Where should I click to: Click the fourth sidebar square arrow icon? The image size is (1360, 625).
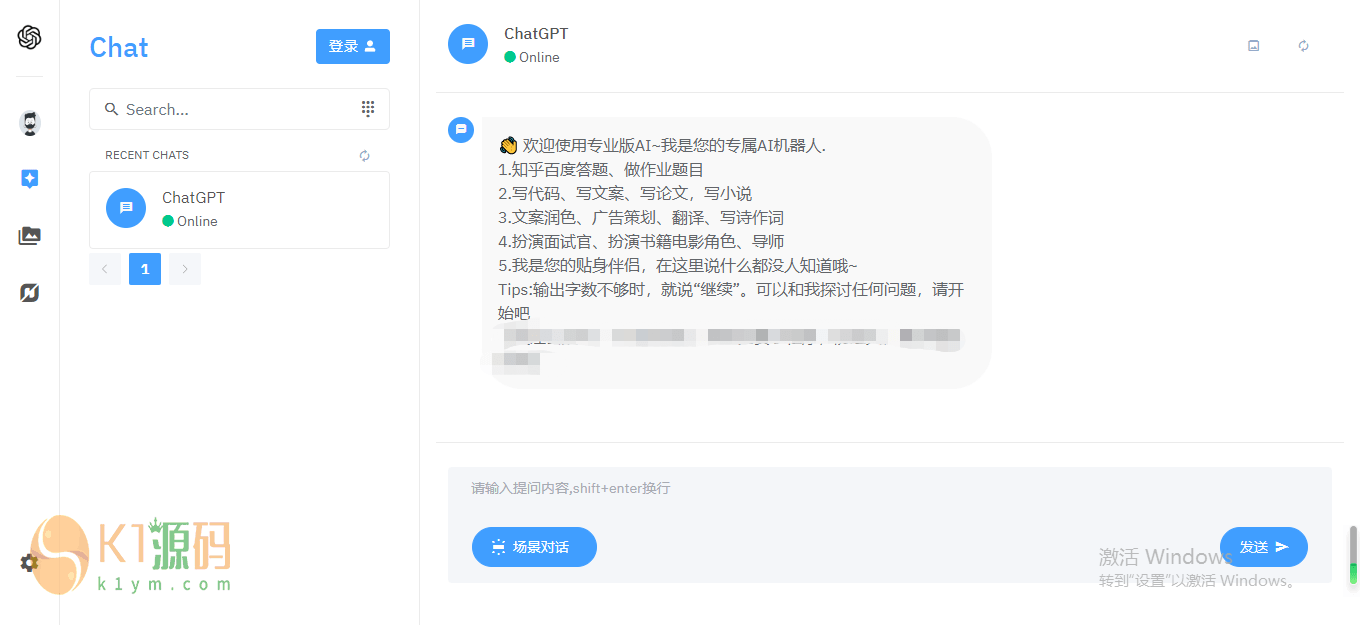coord(30,293)
